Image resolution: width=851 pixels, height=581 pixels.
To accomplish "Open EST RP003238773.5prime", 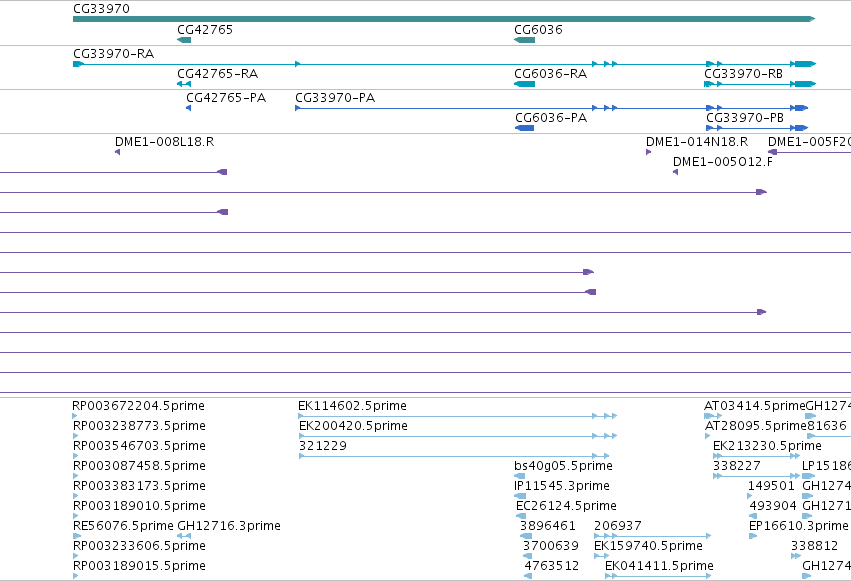I will point(139,426).
